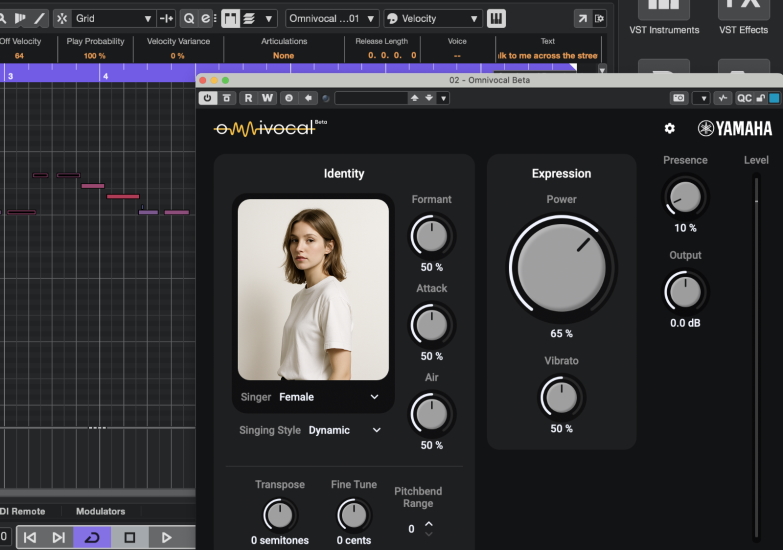
Task: Open VST Effects panel
Action: click(x=743, y=18)
